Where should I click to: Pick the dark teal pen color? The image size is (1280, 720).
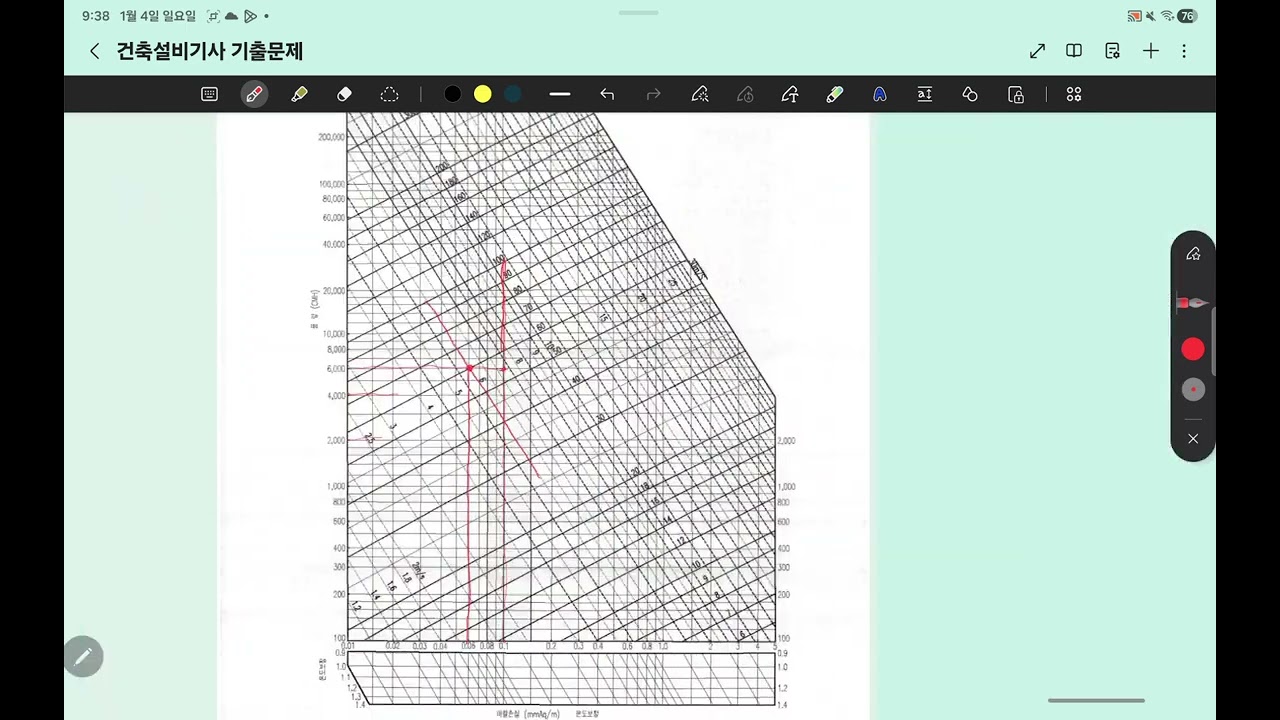[513, 94]
